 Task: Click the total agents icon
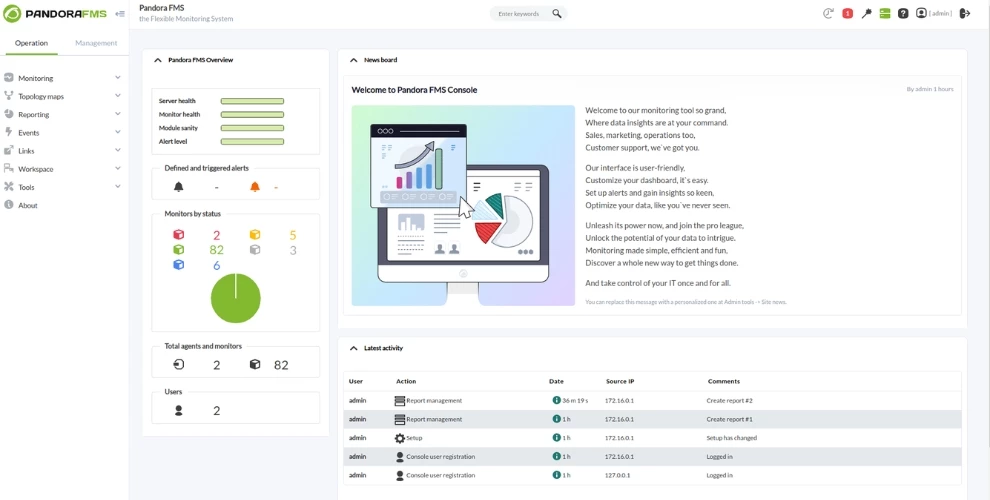coord(179,364)
